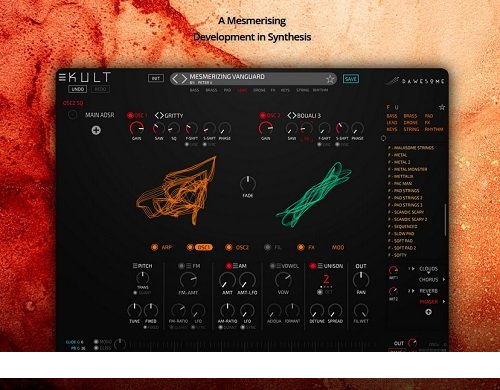Add an envelope with the Main ADSR plus

(x=96, y=130)
